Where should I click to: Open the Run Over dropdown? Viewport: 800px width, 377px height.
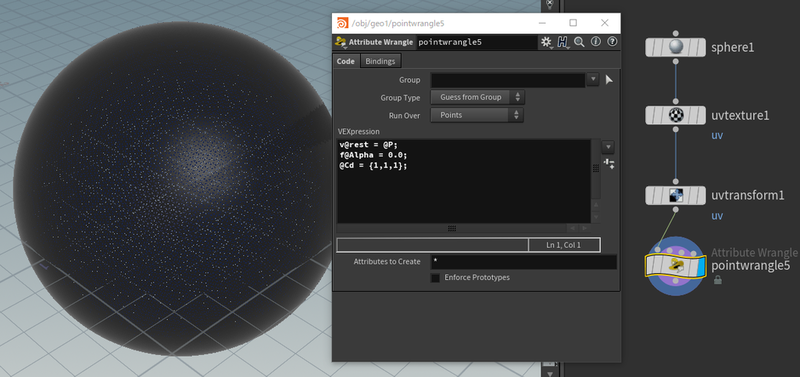477,115
